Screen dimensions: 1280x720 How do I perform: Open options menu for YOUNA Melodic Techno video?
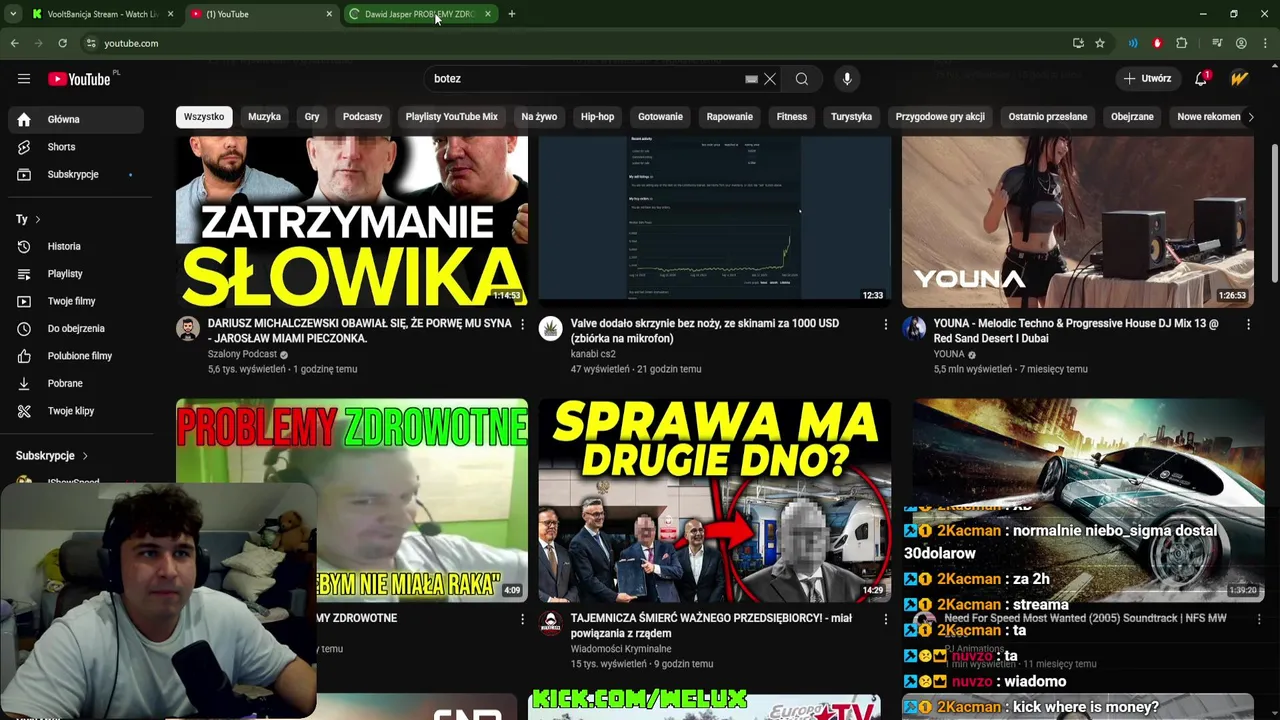[1248, 324]
